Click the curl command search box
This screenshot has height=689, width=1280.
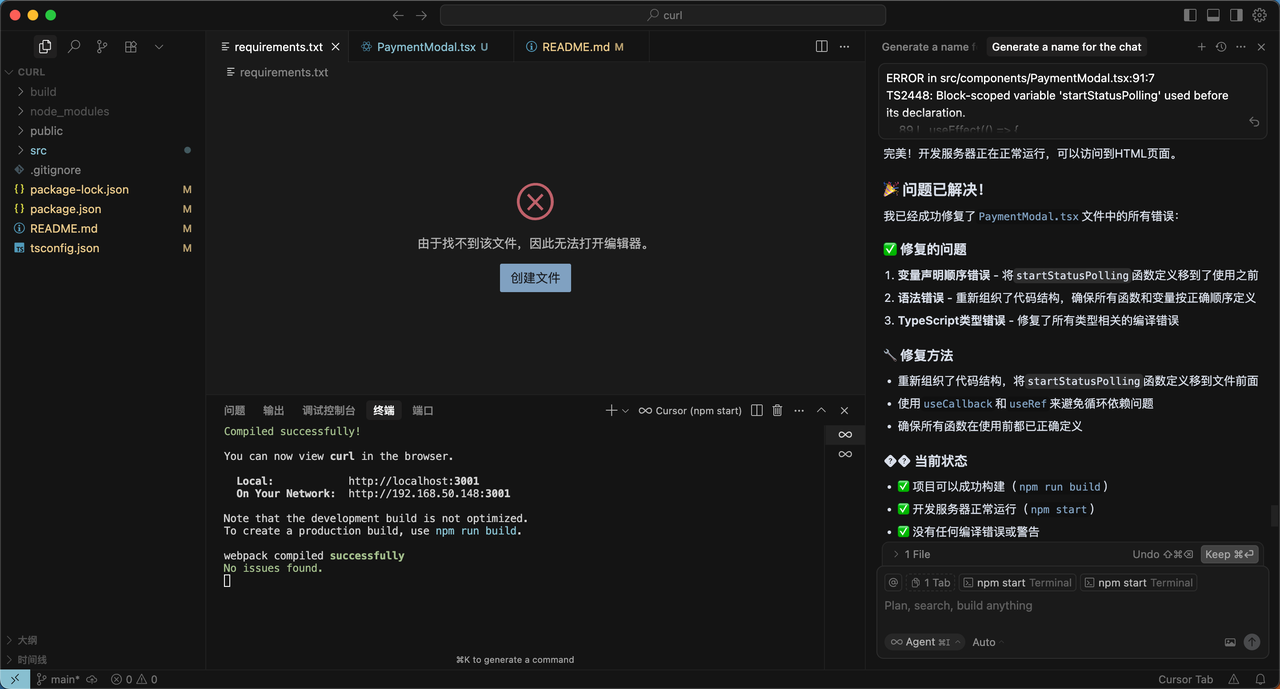(663, 15)
